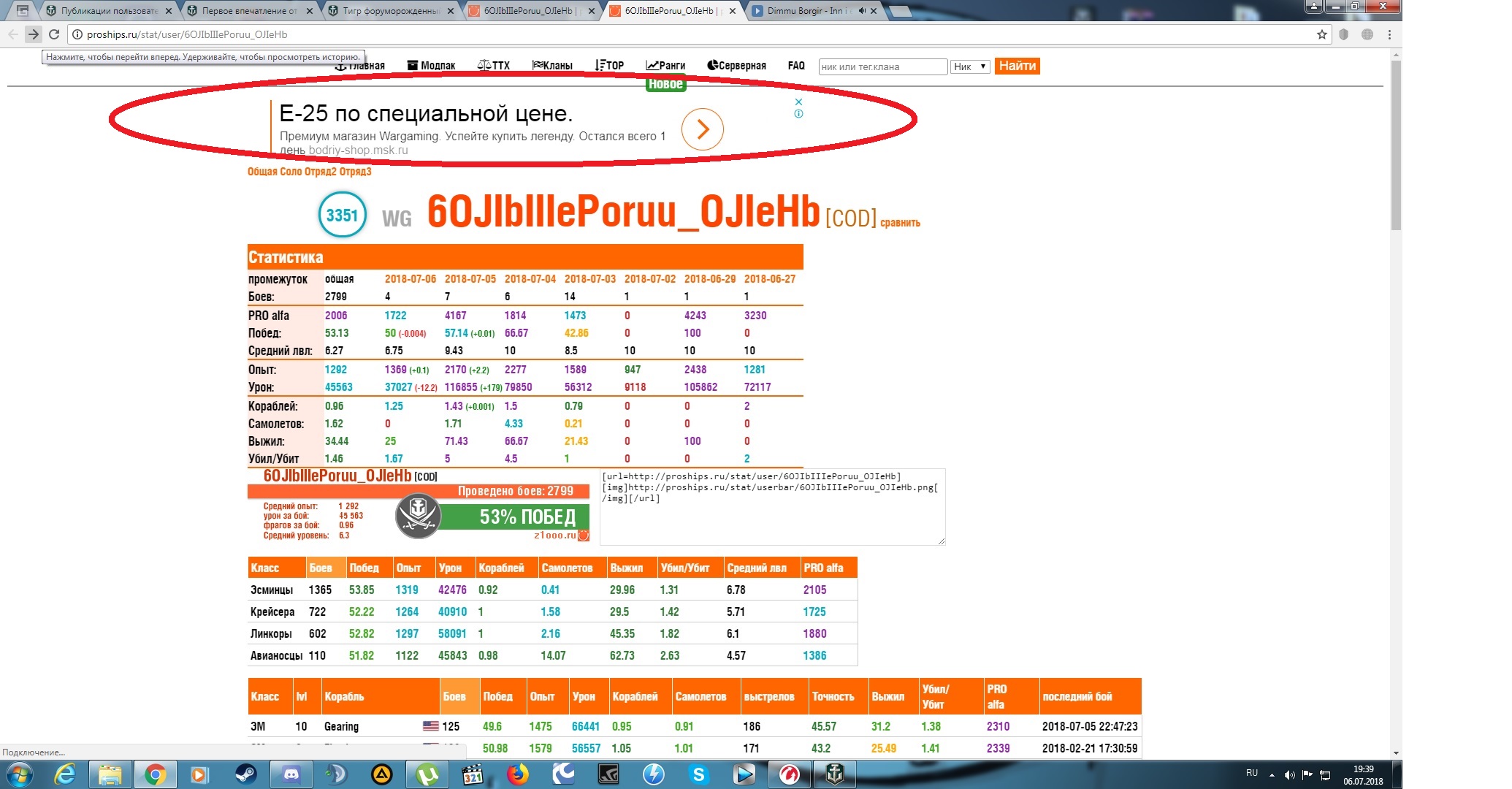Open the Ник search type dropdown

coord(970,66)
